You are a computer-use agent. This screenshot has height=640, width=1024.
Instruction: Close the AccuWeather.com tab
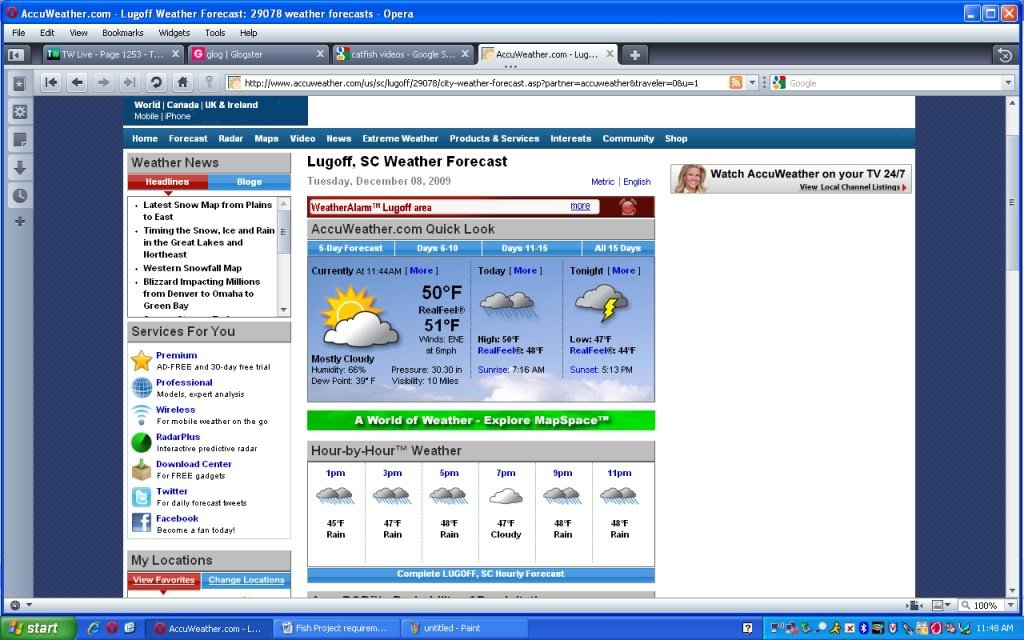pyautogui.click(x=609, y=54)
